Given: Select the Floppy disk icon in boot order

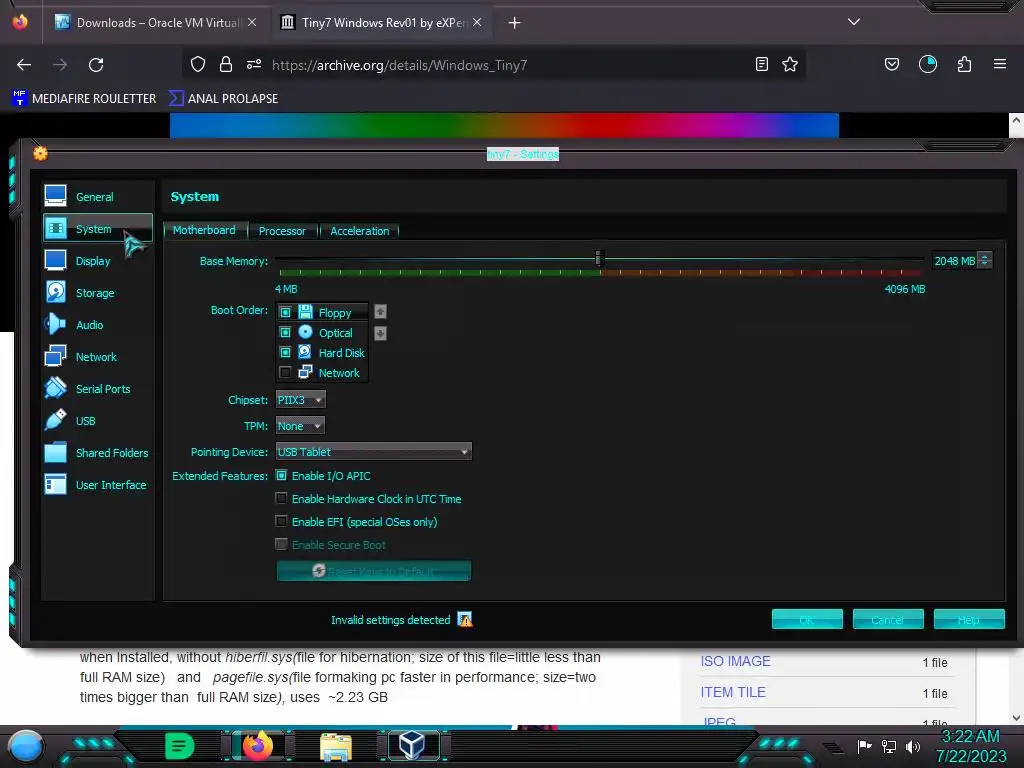Looking at the screenshot, I should tap(305, 312).
